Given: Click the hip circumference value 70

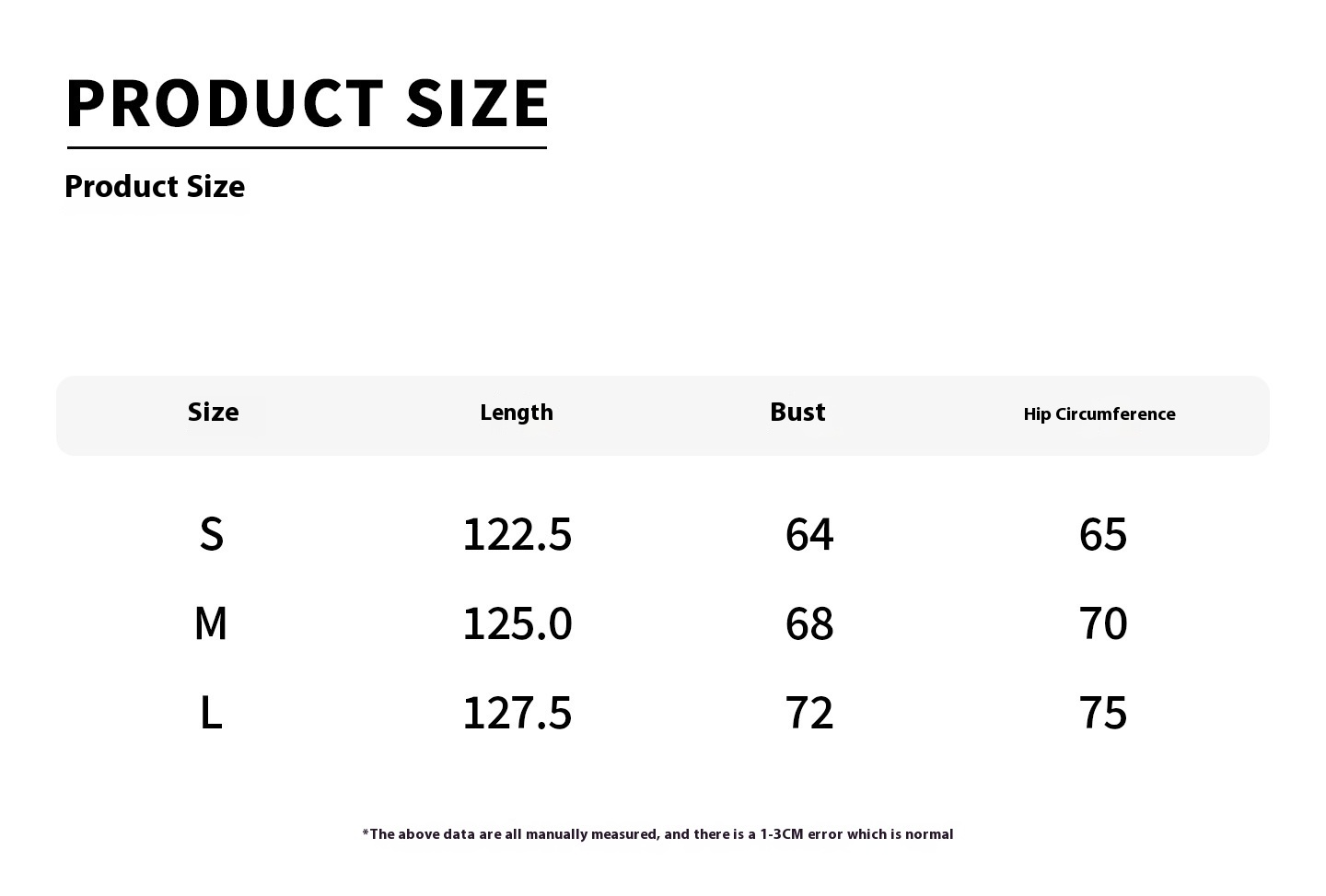Looking at the screenshot, I should [1102, 623].
